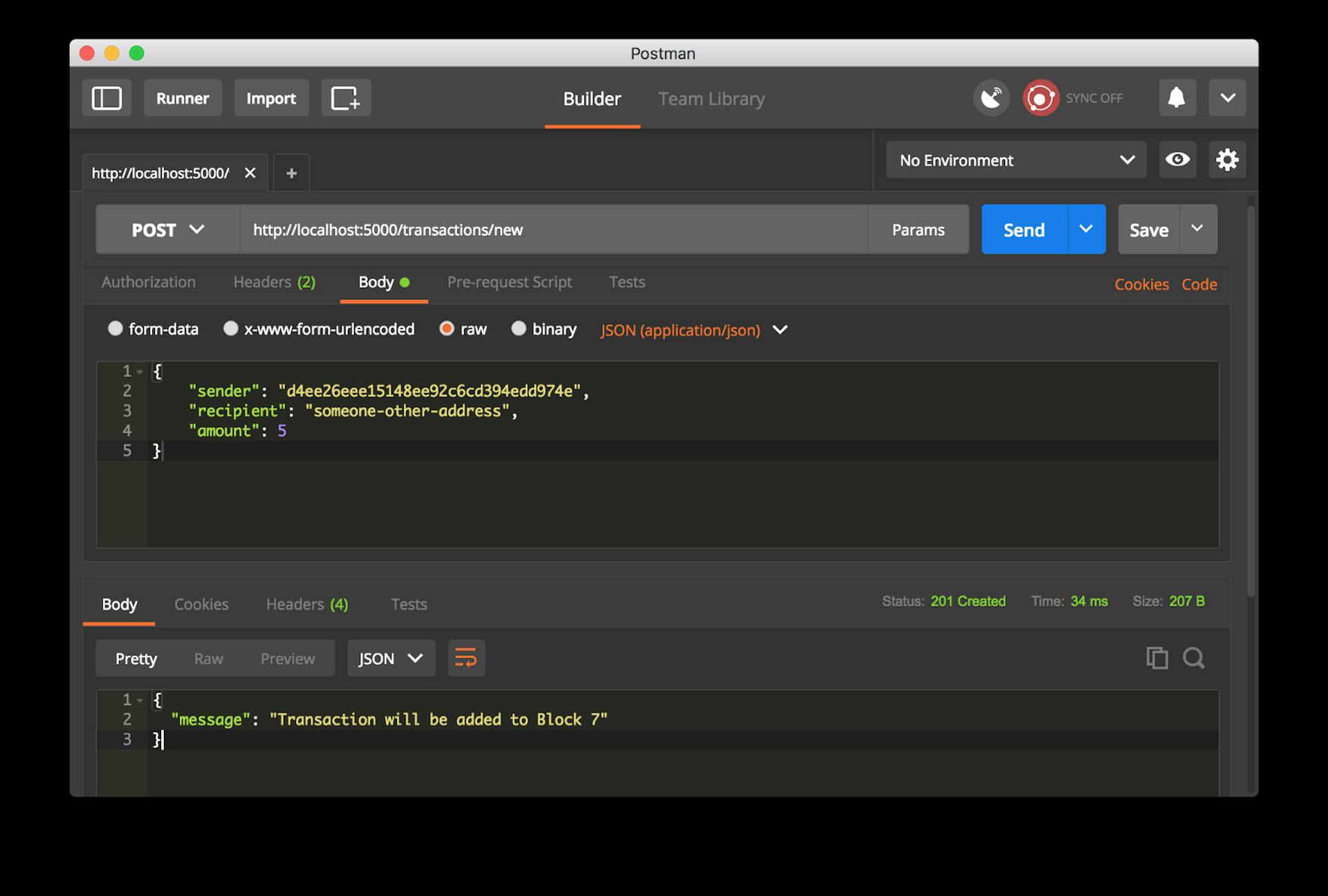The width and height of the screenshot is (1328, 896).
Task: Open the notifications bell
Action: point(1177,98)
